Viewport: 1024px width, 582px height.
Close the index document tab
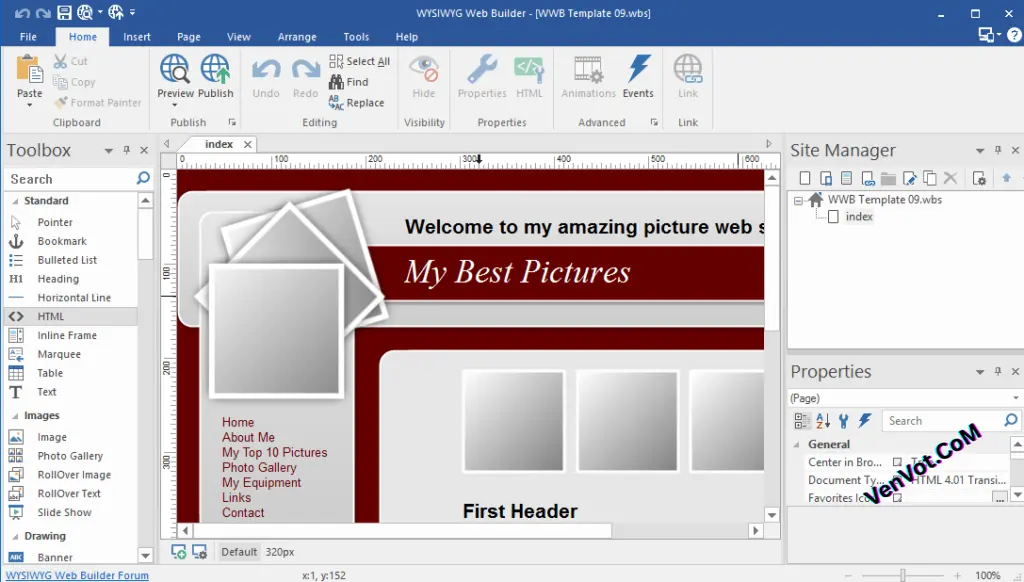248,144
